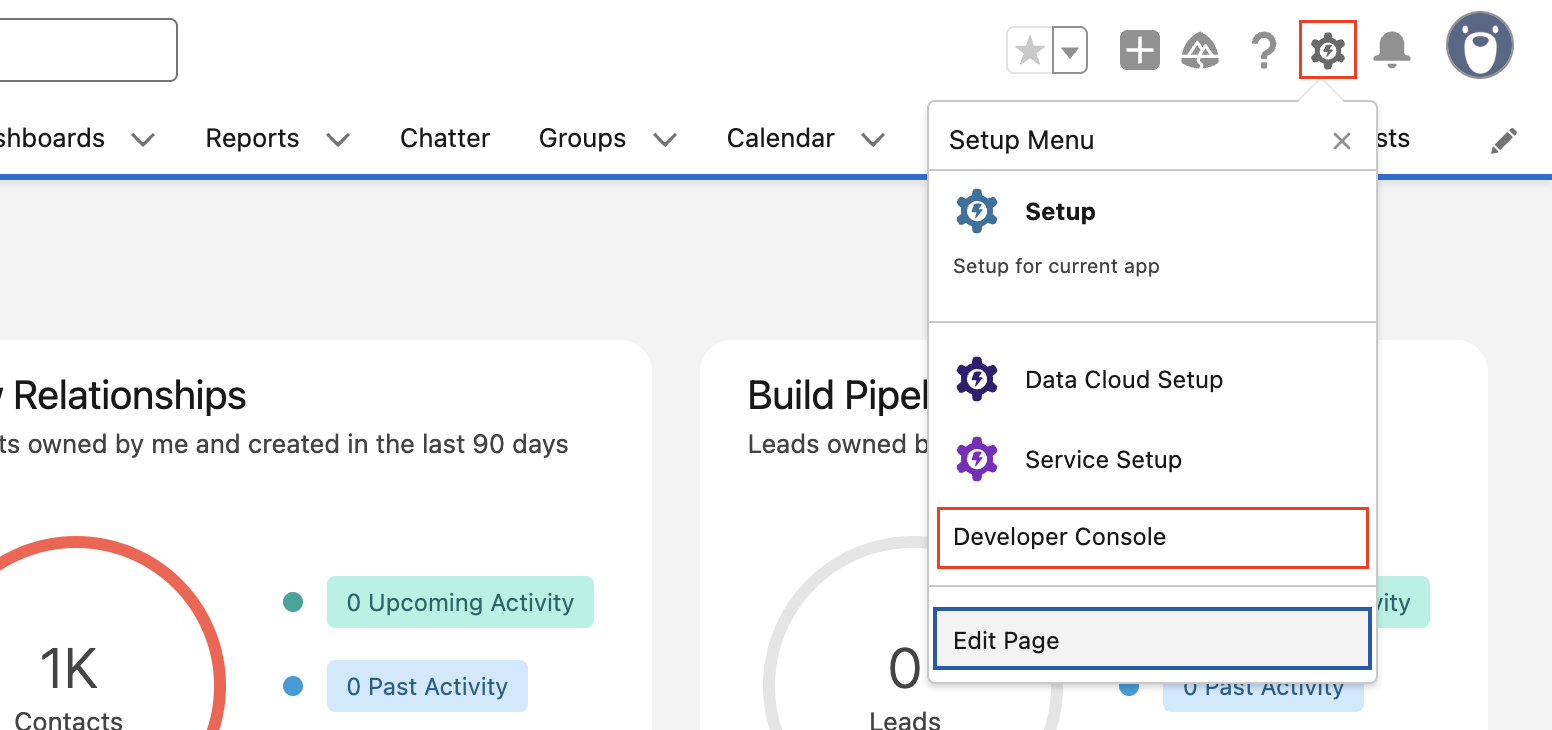Open the Calendar tab
The height and width of the screenshot is (730, 1552).
781,138
